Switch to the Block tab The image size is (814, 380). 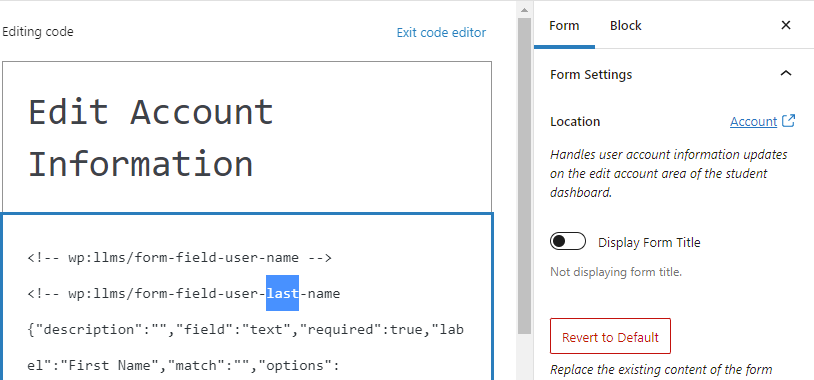[x=626, y=25]
